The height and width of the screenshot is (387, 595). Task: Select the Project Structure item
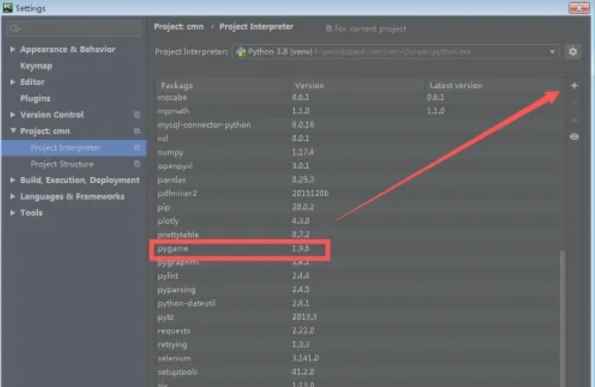click(x=62, y=164)
